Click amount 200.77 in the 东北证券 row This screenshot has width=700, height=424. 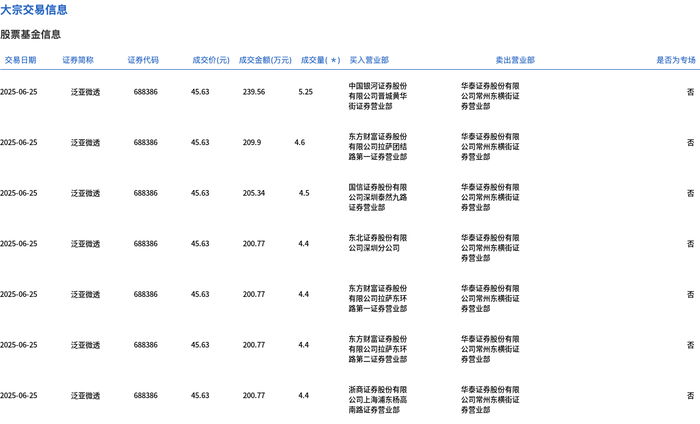254,244
